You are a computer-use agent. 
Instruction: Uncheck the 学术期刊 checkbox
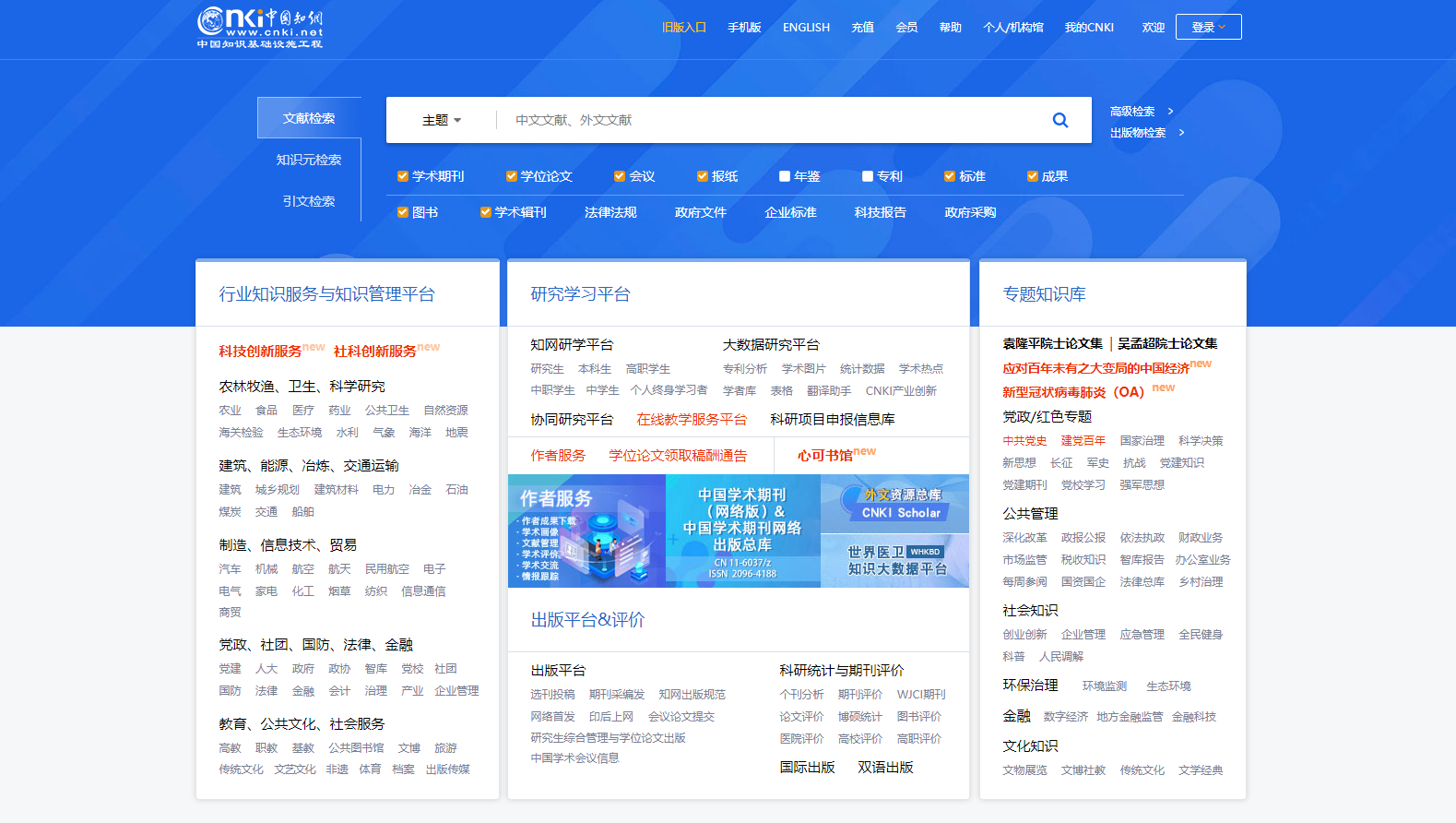tap(403, 176)
